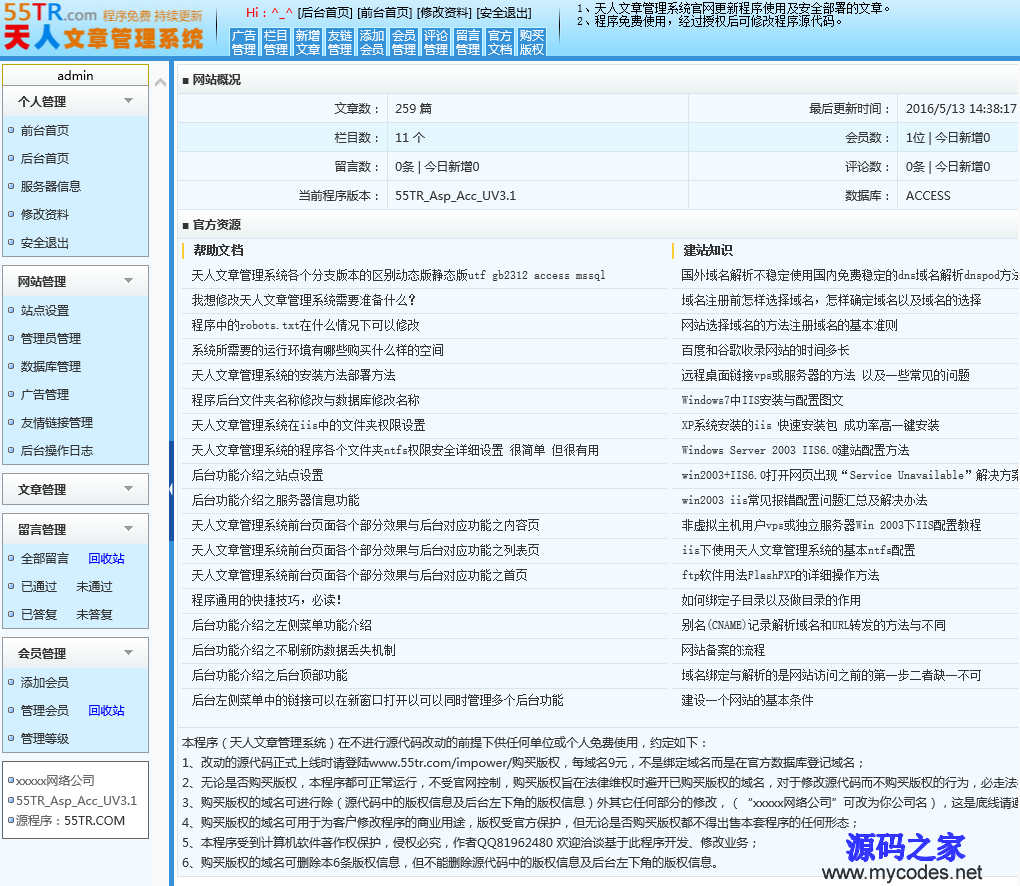Click the 新增文章 toolbar button
The image size is (1020, 886).
point(308,42)
